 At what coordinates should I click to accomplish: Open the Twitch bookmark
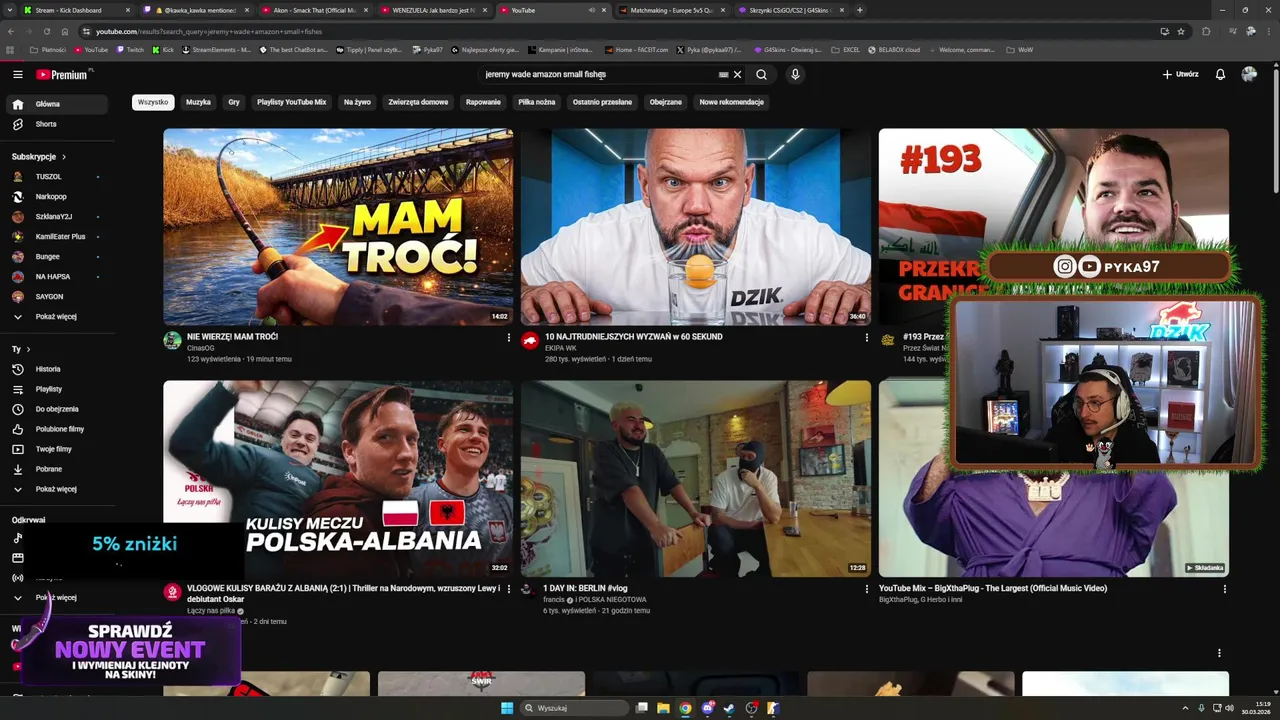pos(130,49)
